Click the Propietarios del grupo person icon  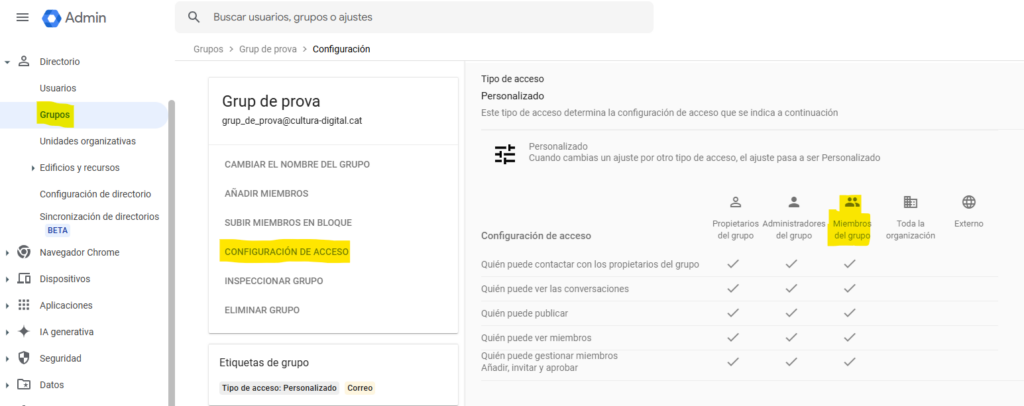tap(734, 202)
